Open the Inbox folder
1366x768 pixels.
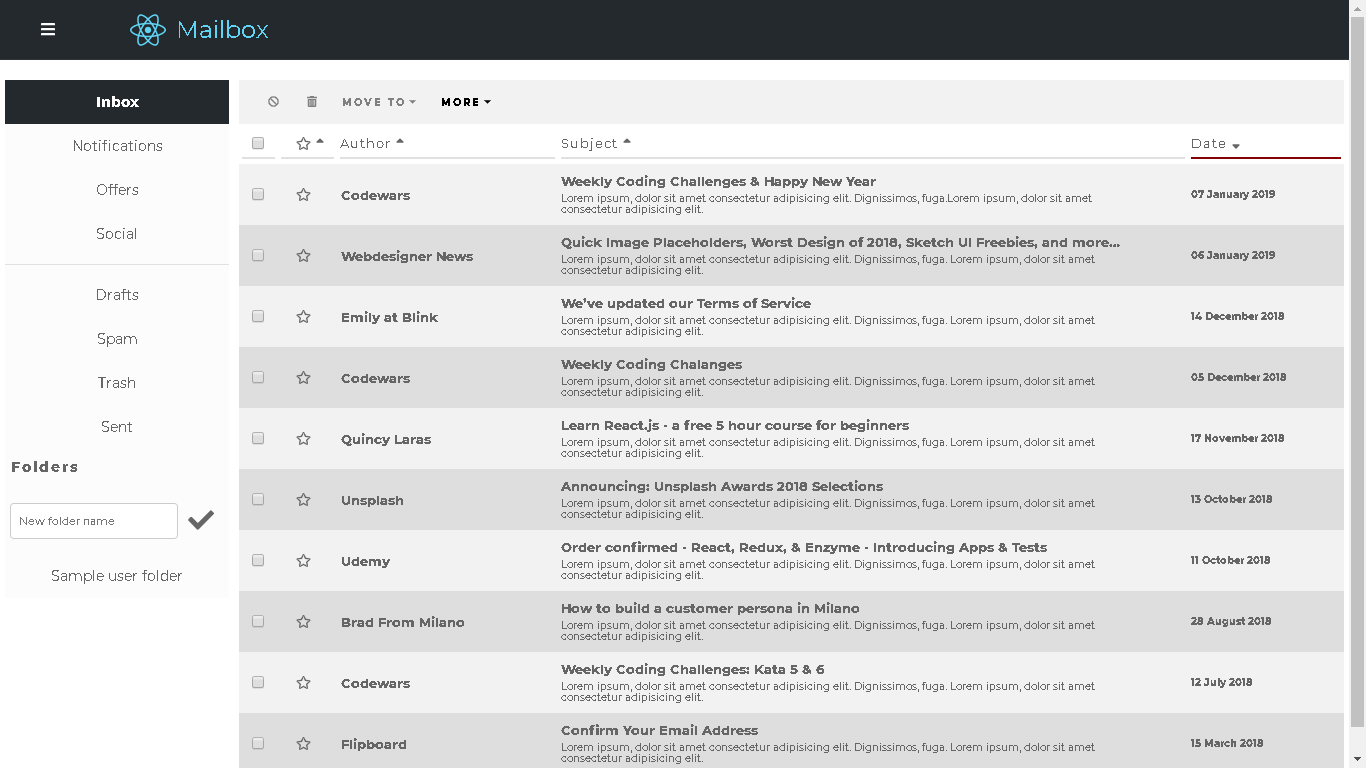[x=117, y=102]
